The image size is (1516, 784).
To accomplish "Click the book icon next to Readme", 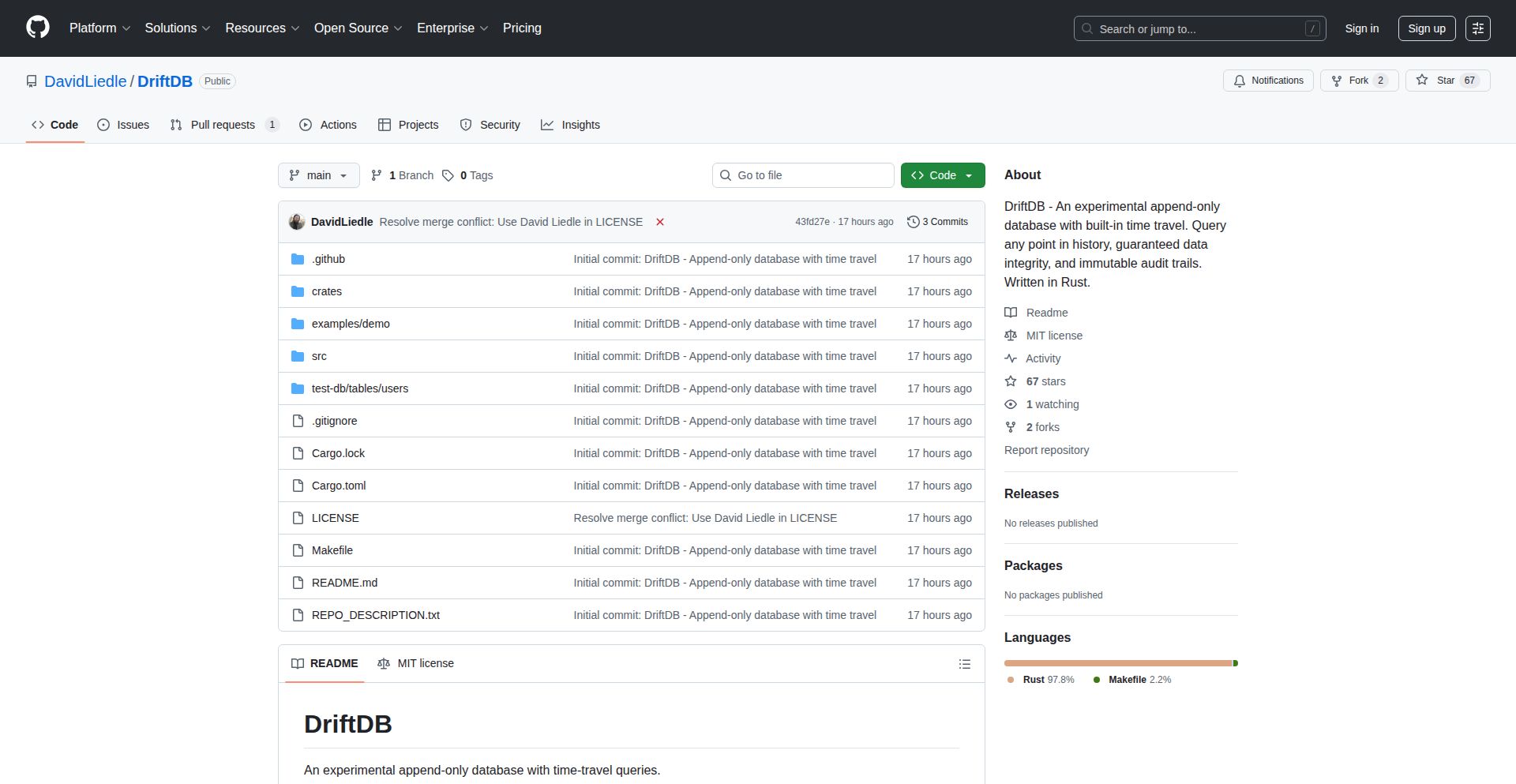I will 1011,313.
